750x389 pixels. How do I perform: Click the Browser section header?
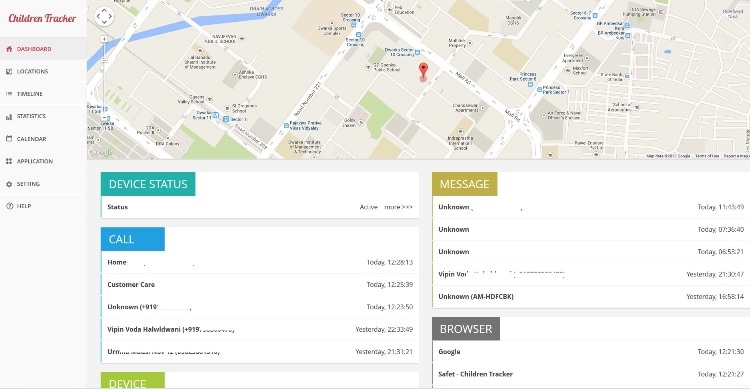466,329
